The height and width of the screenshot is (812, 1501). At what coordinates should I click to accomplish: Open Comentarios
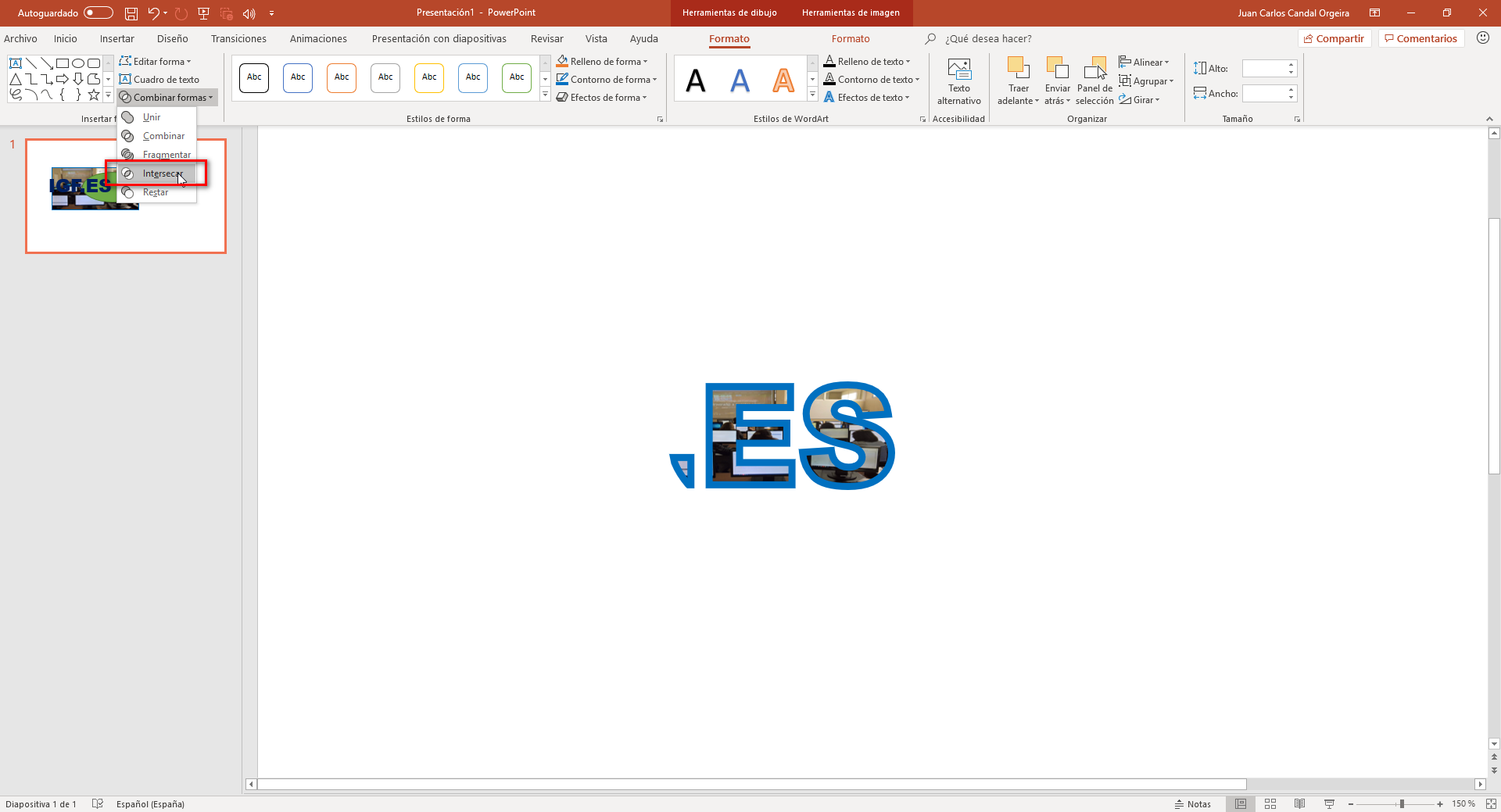[x=1420, y=38]
